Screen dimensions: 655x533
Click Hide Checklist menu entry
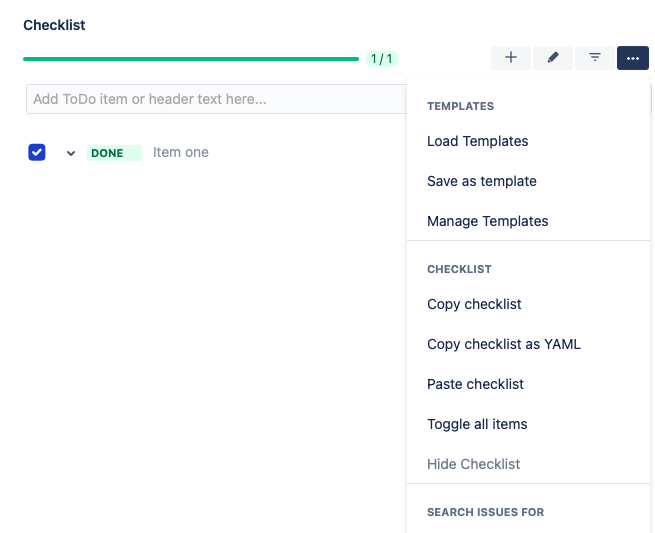473,464
